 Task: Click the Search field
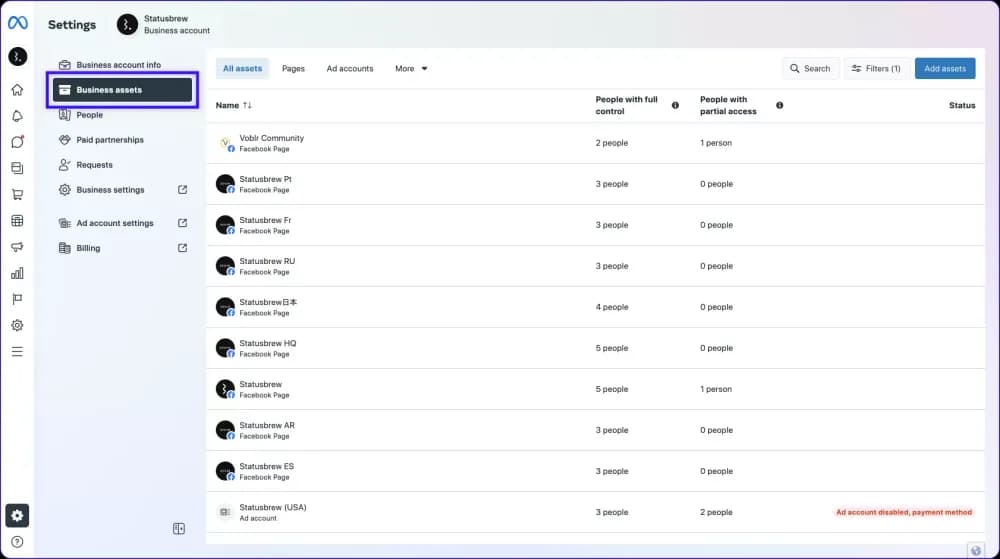coord(810,69)
